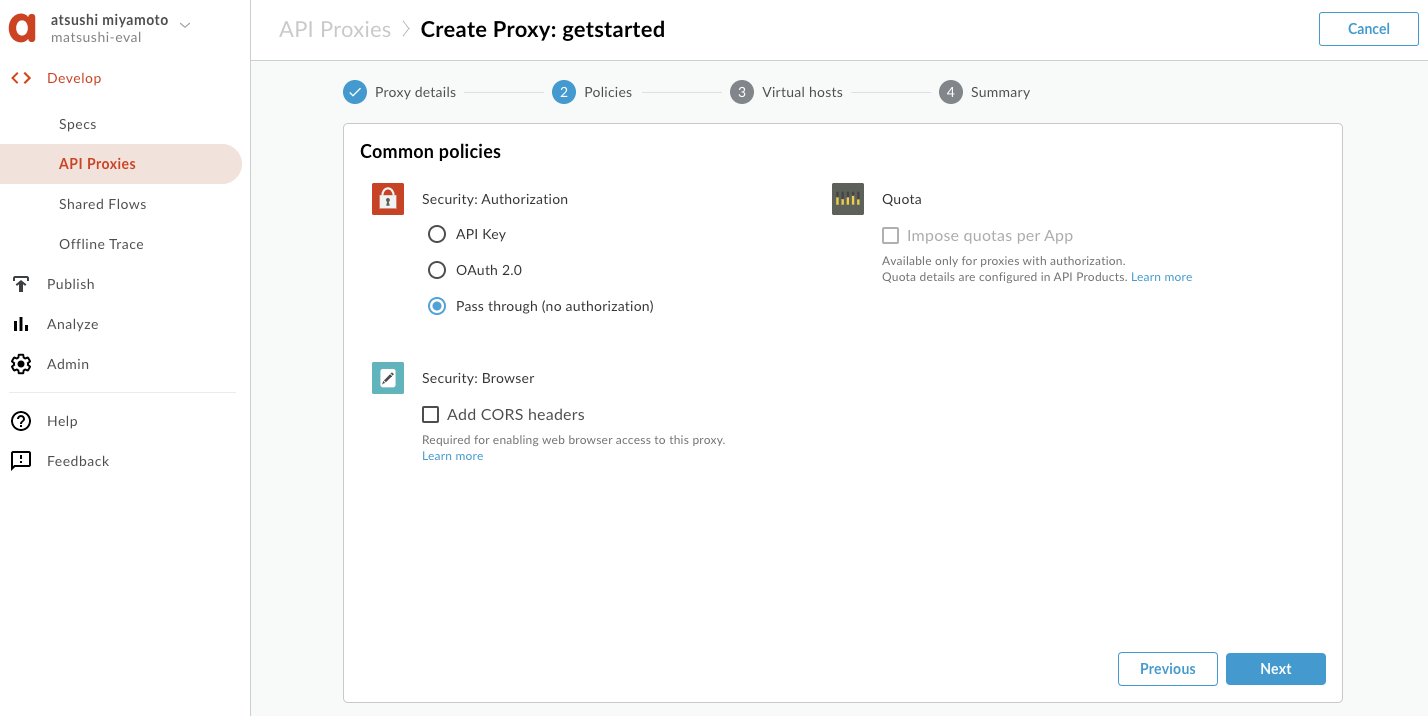This screenshot has height=716, width=1428.
Task: Click the Cancel button
Action: [x=1369, y=29]
